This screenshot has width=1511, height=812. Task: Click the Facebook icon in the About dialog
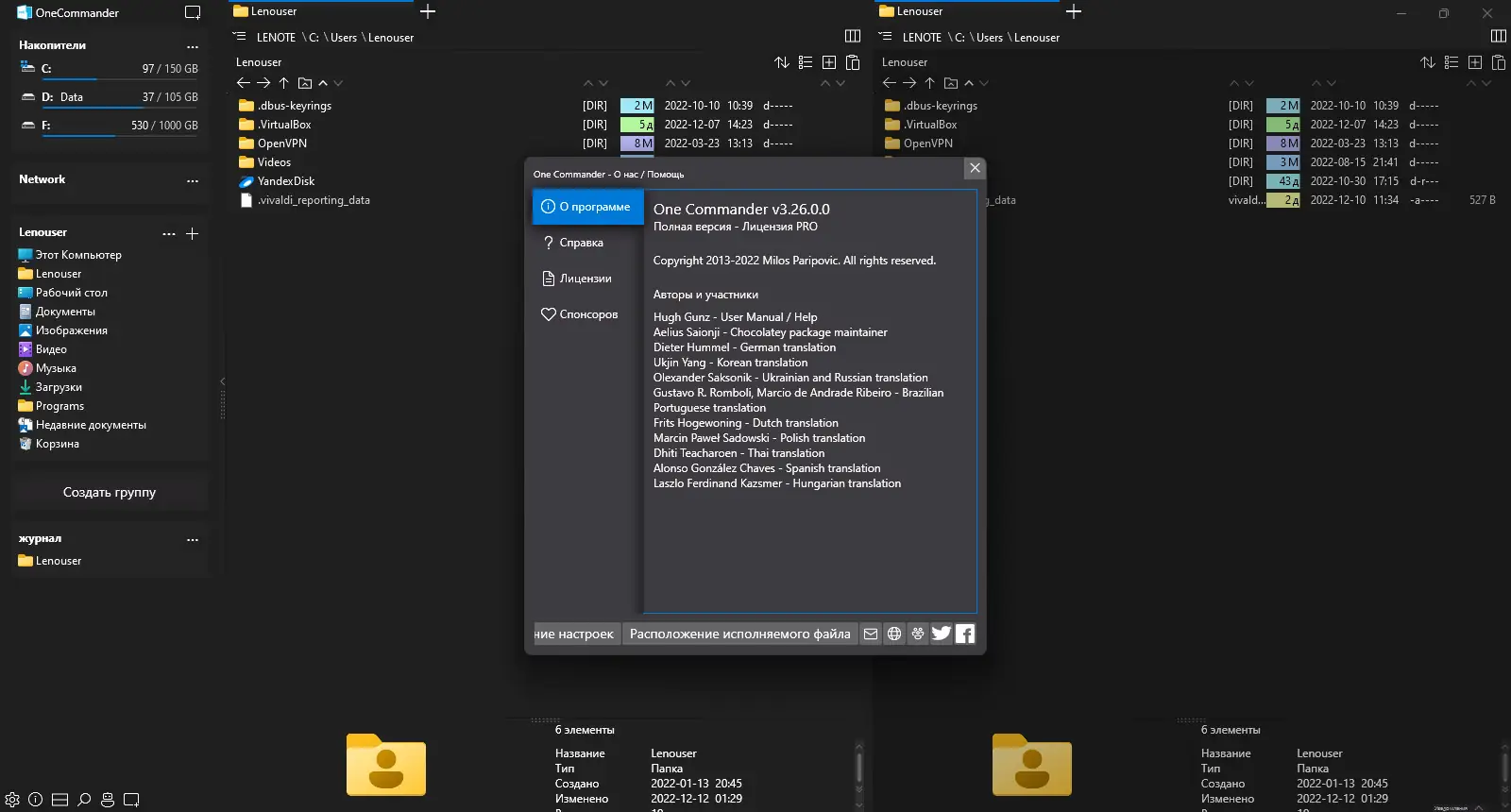(x=965, y=634)
